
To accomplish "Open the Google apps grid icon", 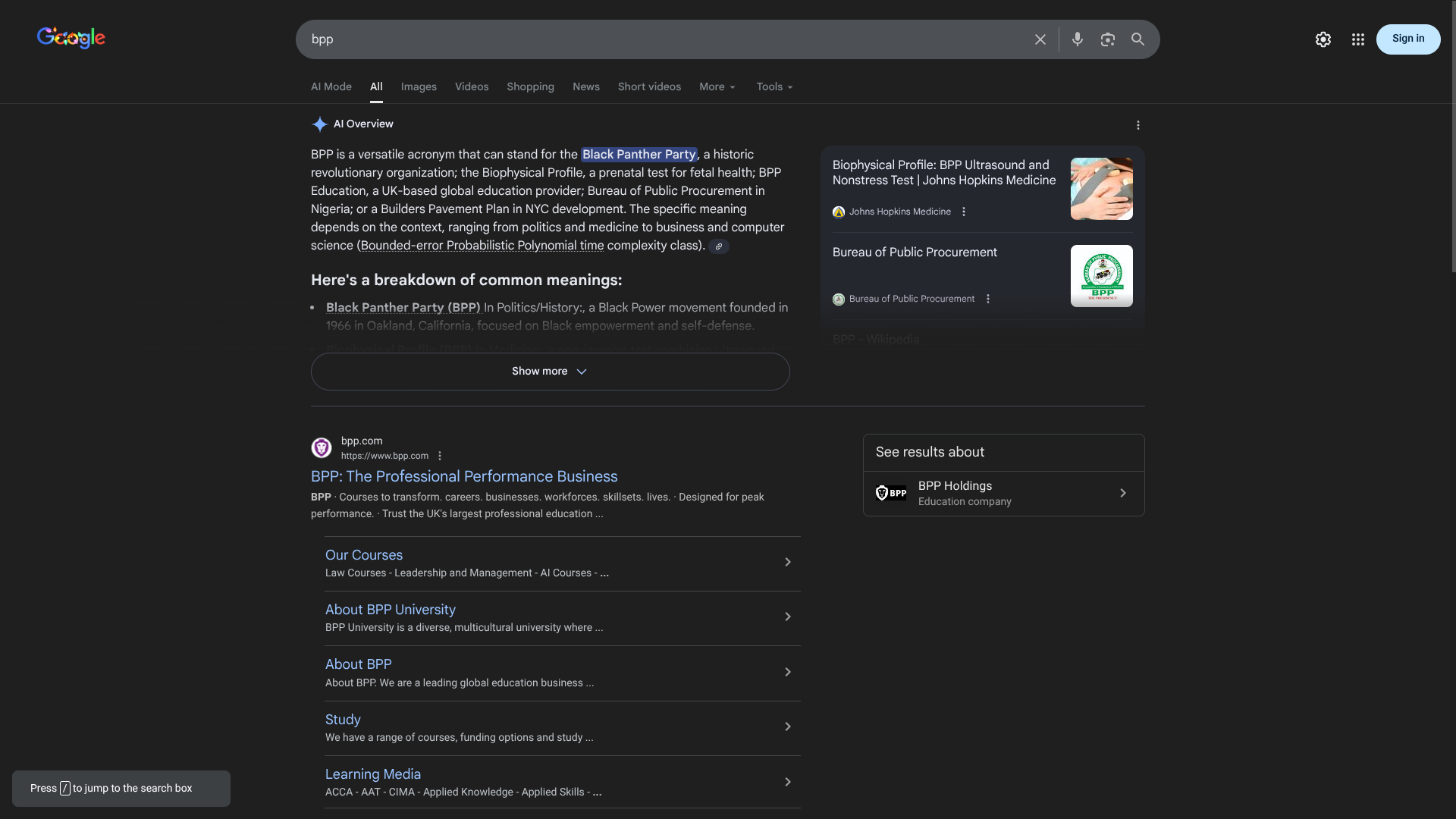I will click(1358, 39).
